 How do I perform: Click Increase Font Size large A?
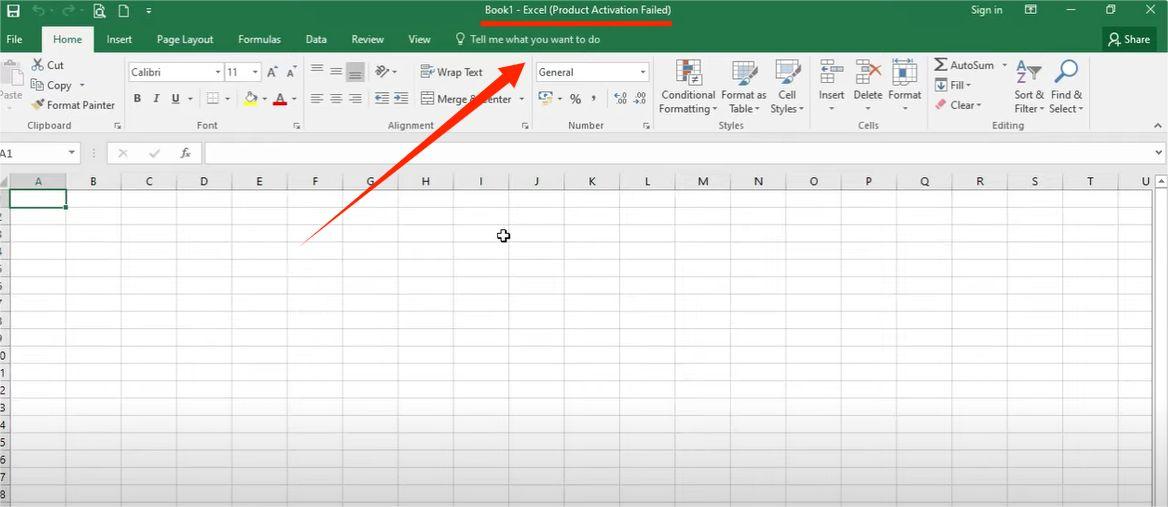[x=272, y=72]
